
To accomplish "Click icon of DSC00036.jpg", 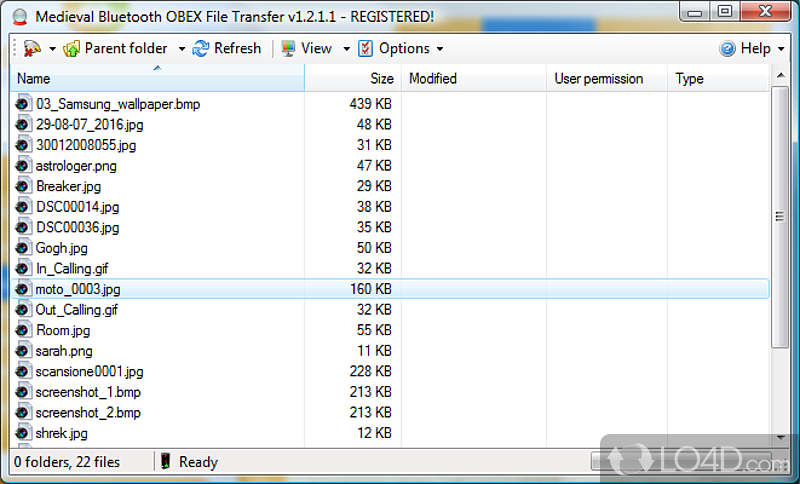I will tap(22, 227).
